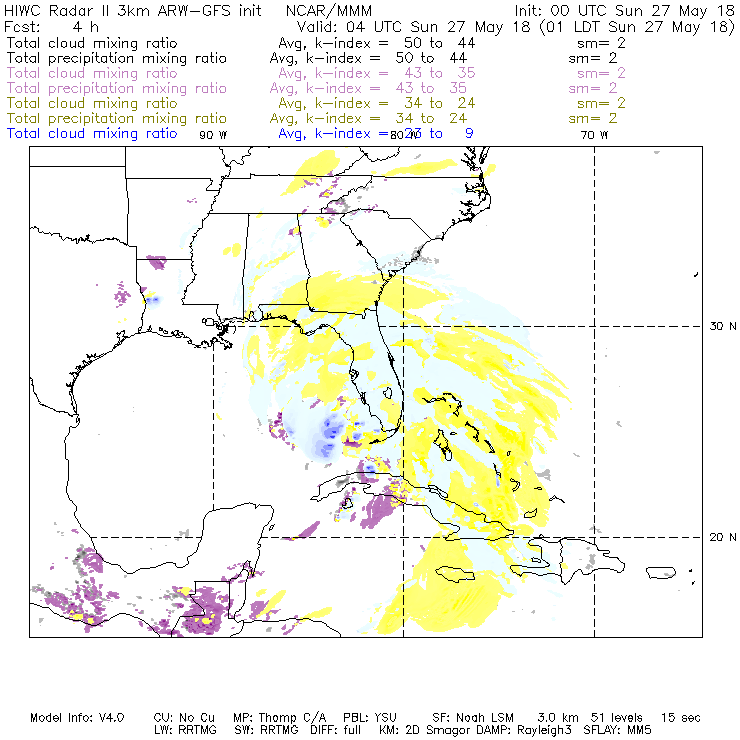This screenshot has width=740, height=740.
Task: Click the purple "Total cloud mixing ratio" legend label
Action: pyautogui.click(x=92, y=73)
